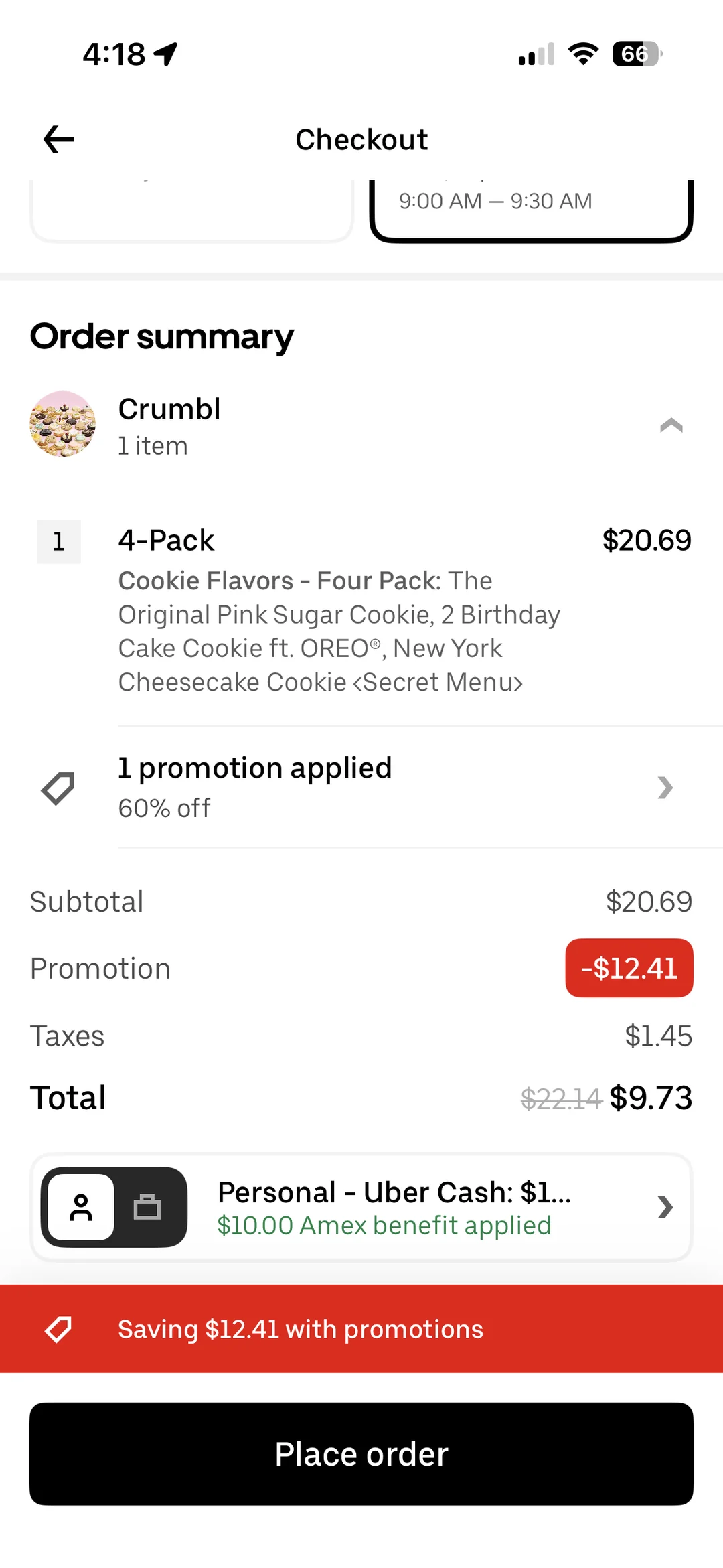
Task: Switch to Business briefcase profile
Action: tap(147, 1207)
